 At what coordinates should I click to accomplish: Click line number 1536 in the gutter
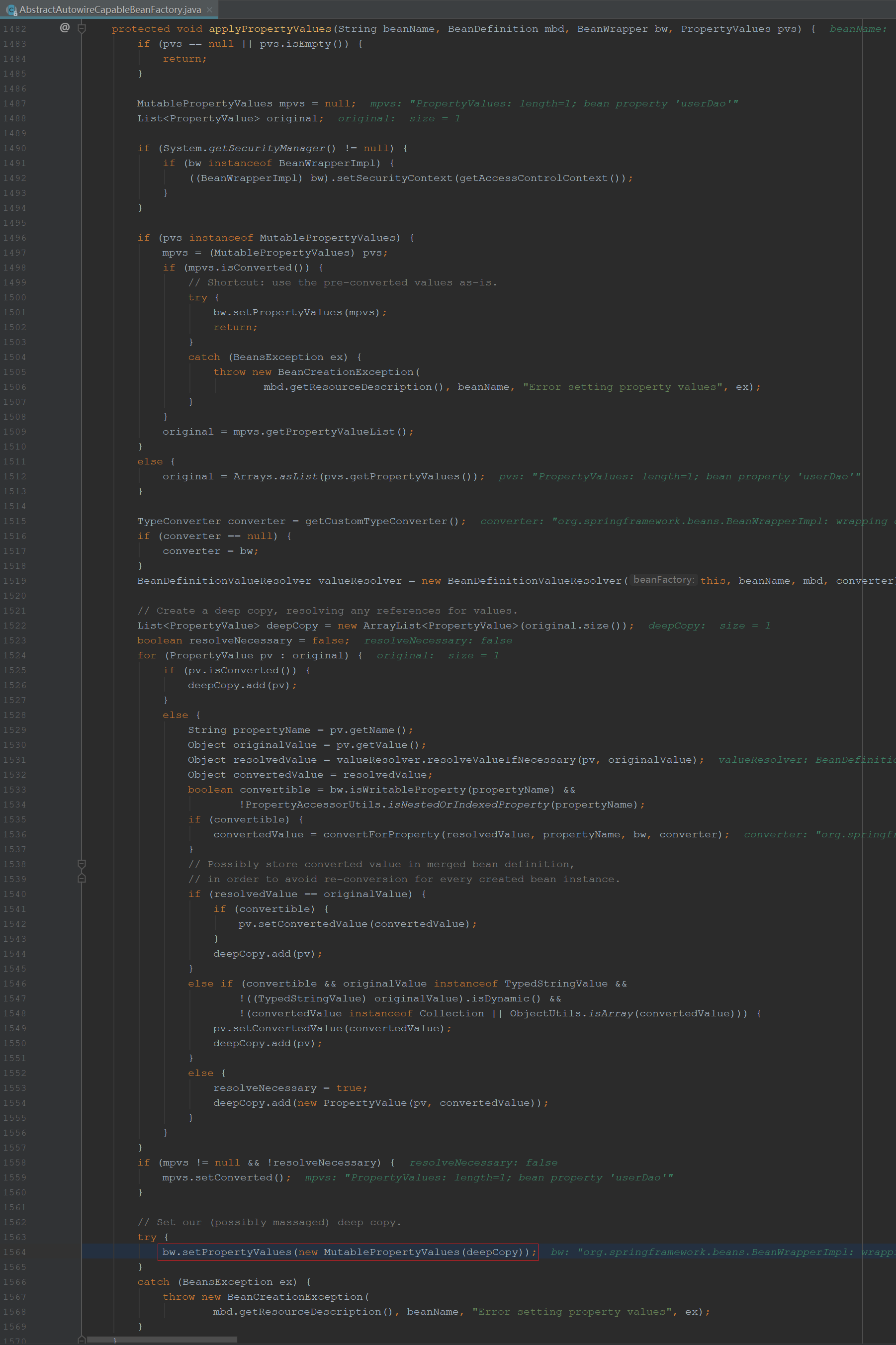tap(14, 834)
